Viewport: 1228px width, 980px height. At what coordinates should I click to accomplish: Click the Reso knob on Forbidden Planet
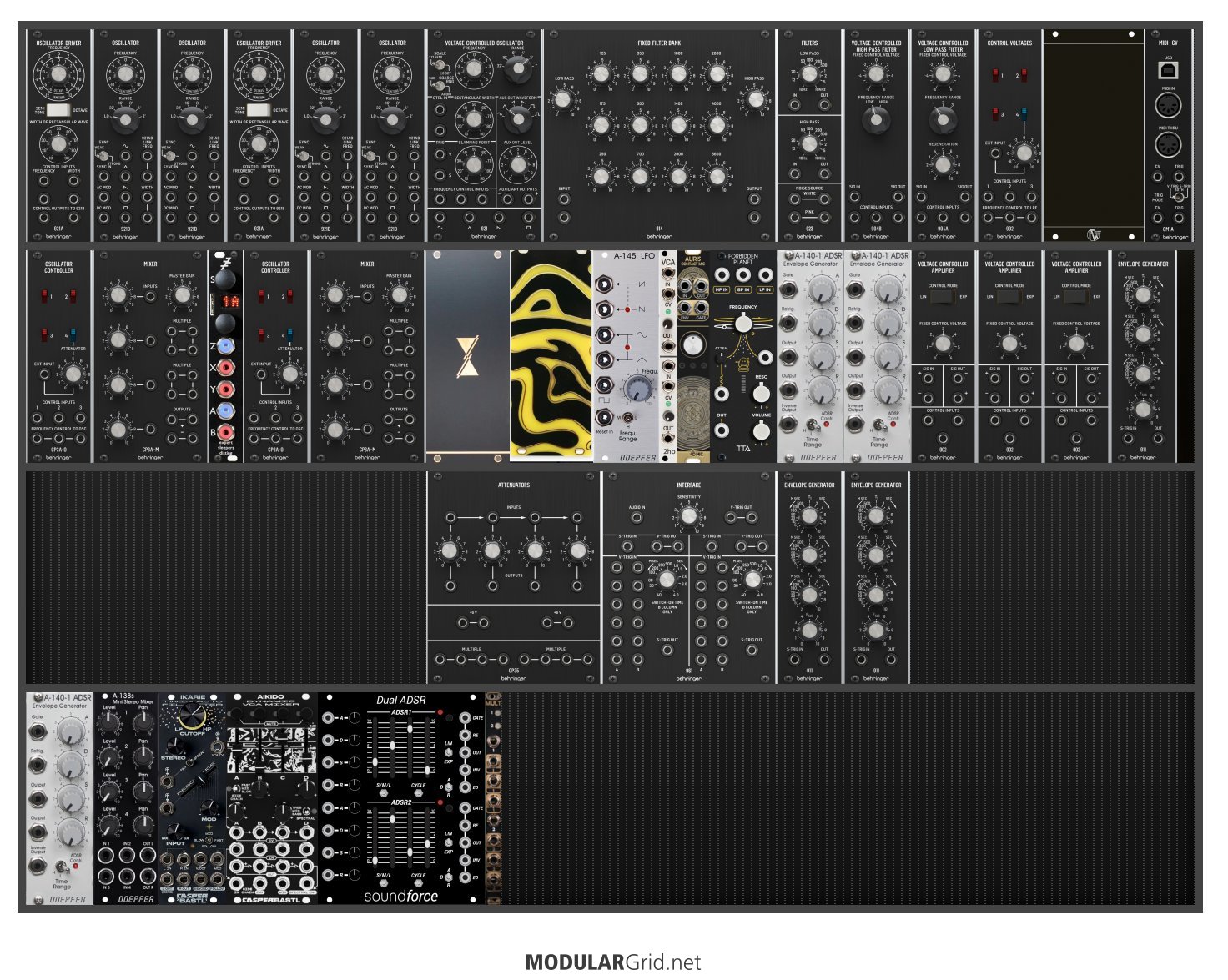pyautogui.click(x=761, y=392)
